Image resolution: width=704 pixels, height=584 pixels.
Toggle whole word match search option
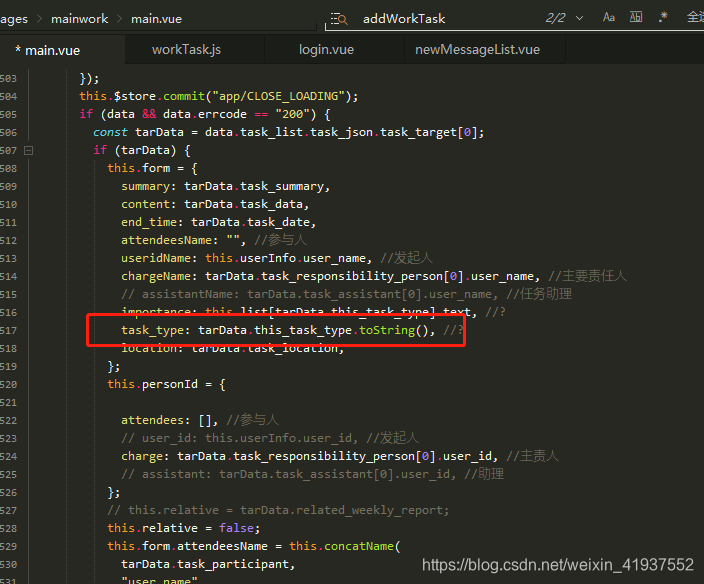tap(636, 18)
